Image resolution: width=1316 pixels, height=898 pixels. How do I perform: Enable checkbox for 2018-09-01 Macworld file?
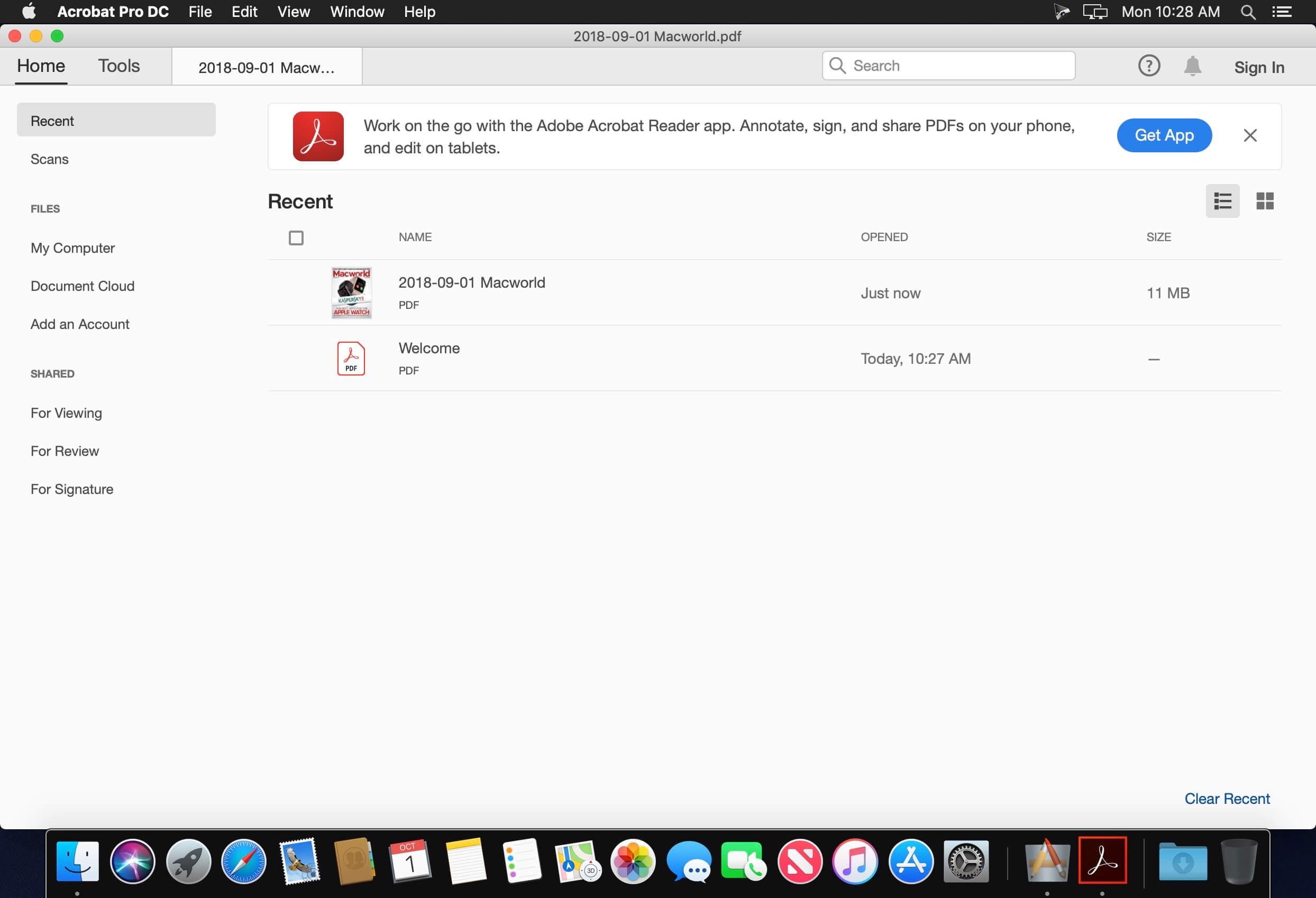(296, 292)
